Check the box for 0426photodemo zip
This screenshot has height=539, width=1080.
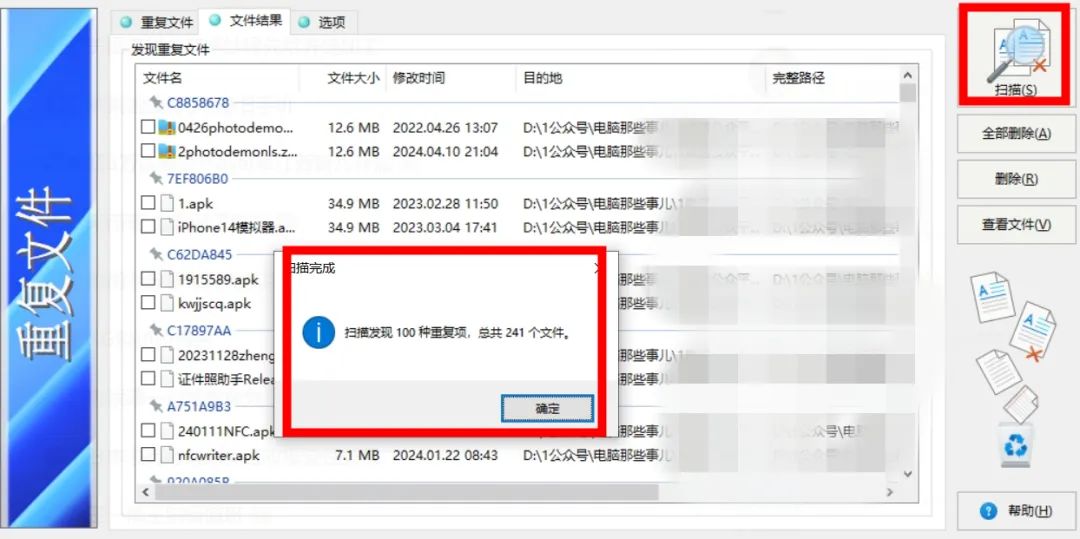tap(147, 127)
